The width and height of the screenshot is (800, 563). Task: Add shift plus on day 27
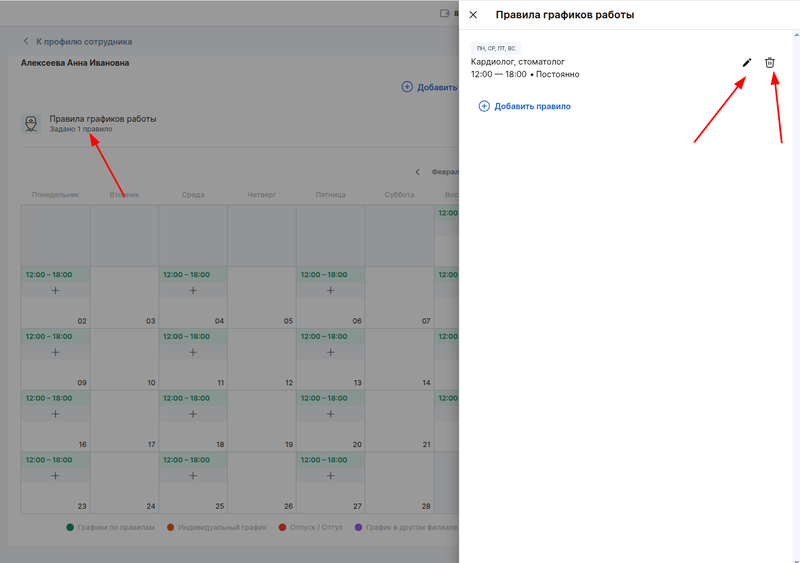(x=331, y=476)
